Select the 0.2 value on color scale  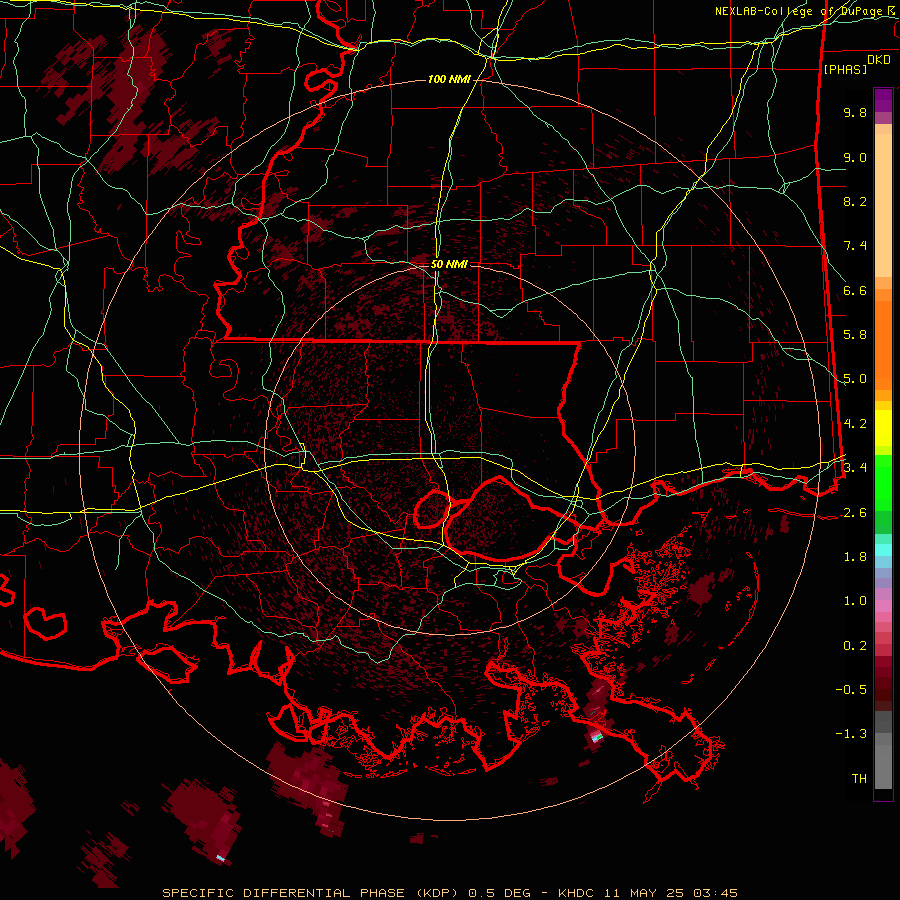pos(855,646)
